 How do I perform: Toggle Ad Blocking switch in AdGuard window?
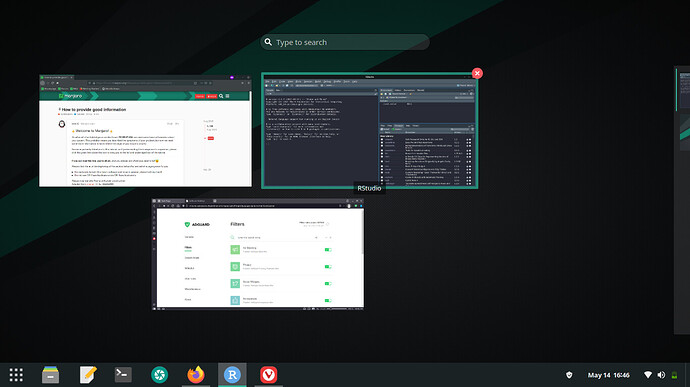[x=328, y=250]
